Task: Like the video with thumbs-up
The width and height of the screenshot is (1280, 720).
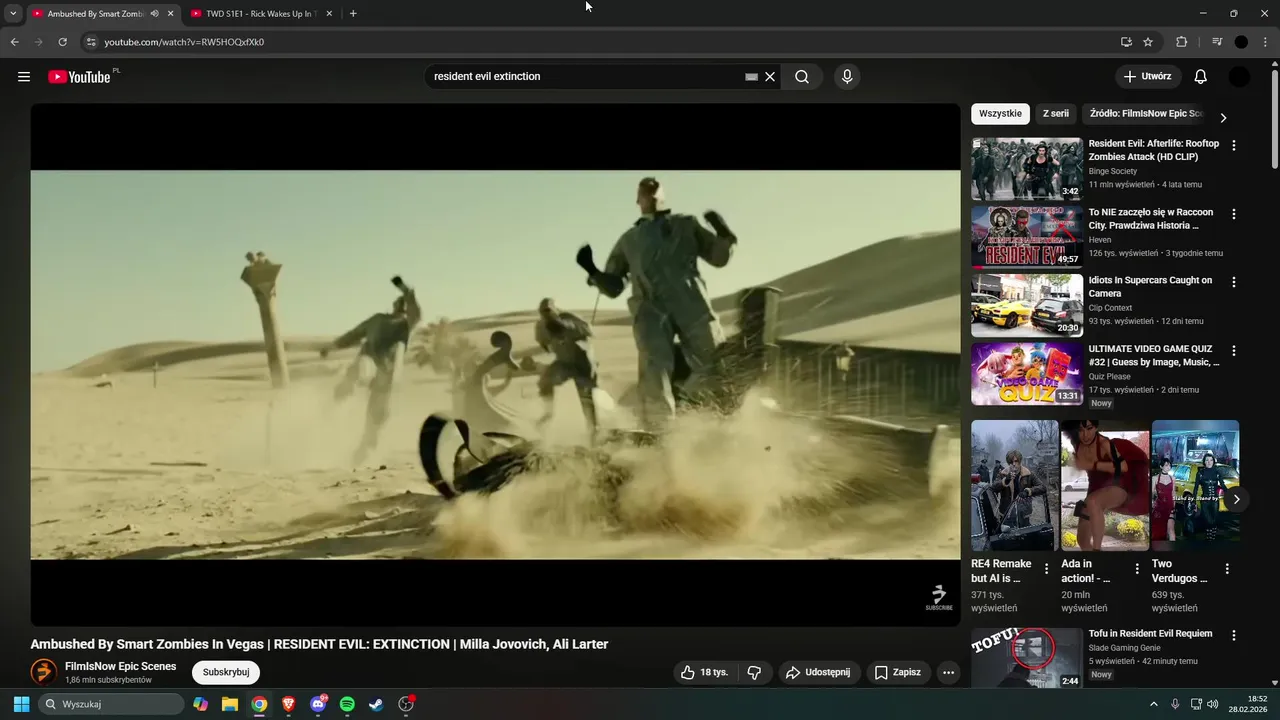Action: coord(705,673)
